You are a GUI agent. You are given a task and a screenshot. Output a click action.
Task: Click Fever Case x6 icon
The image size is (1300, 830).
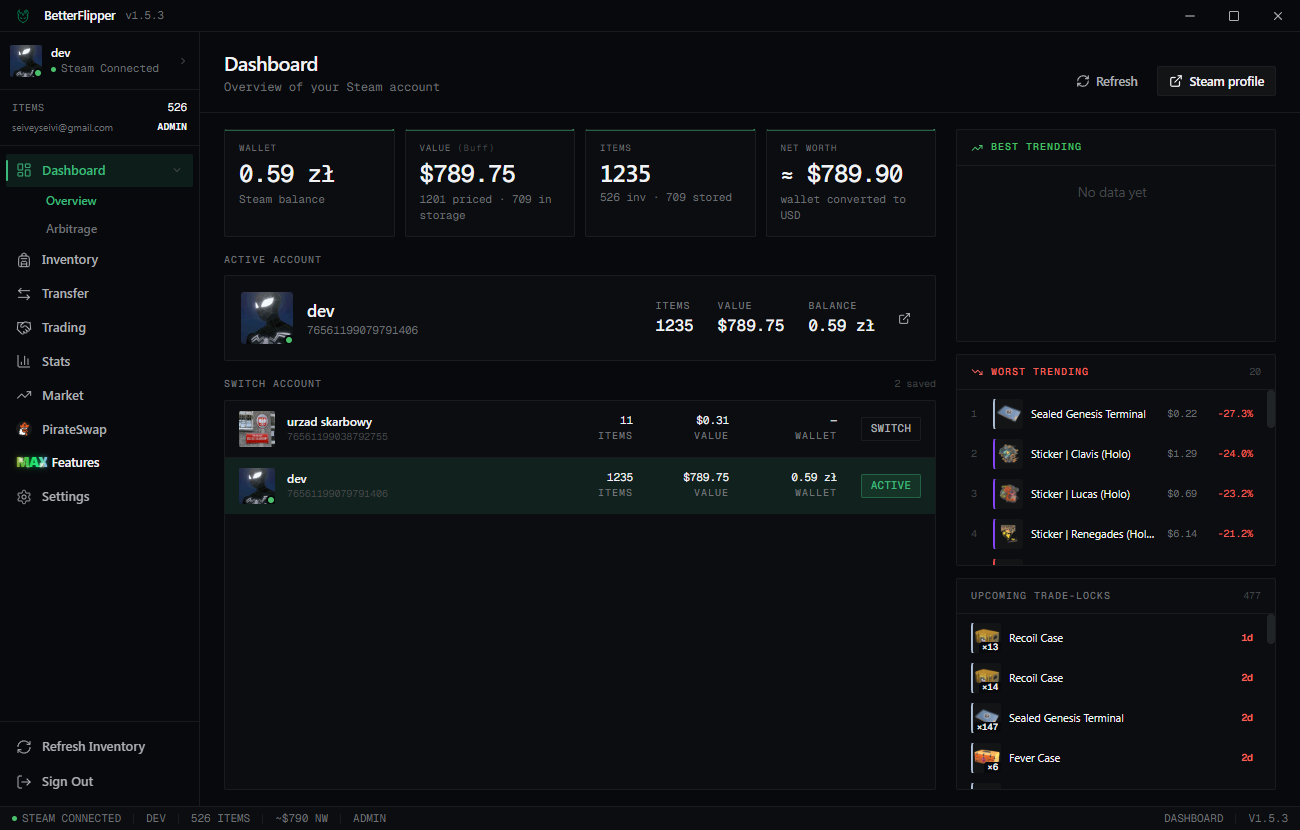[x=987, y=758]
